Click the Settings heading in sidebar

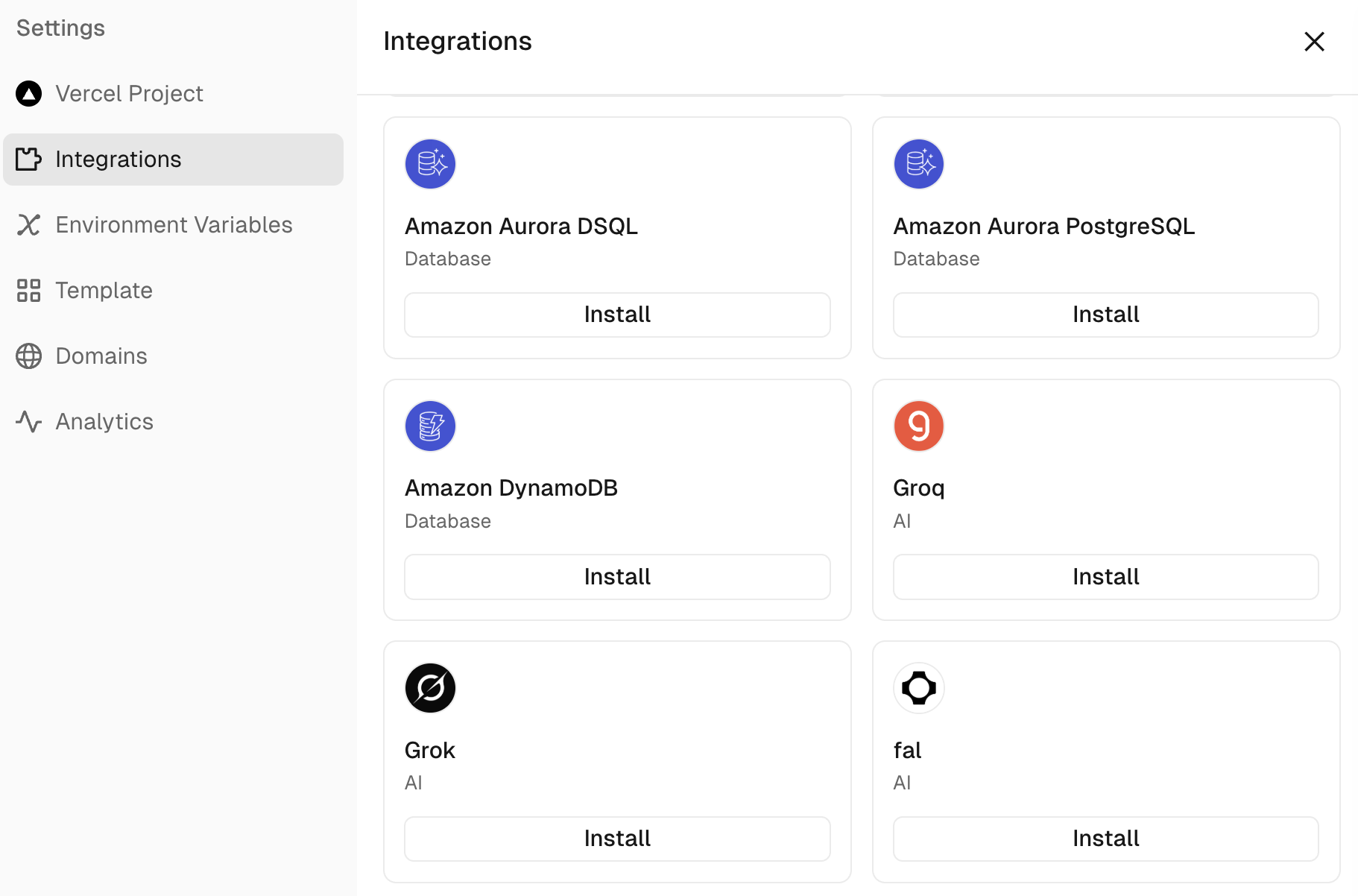point(60,28)
